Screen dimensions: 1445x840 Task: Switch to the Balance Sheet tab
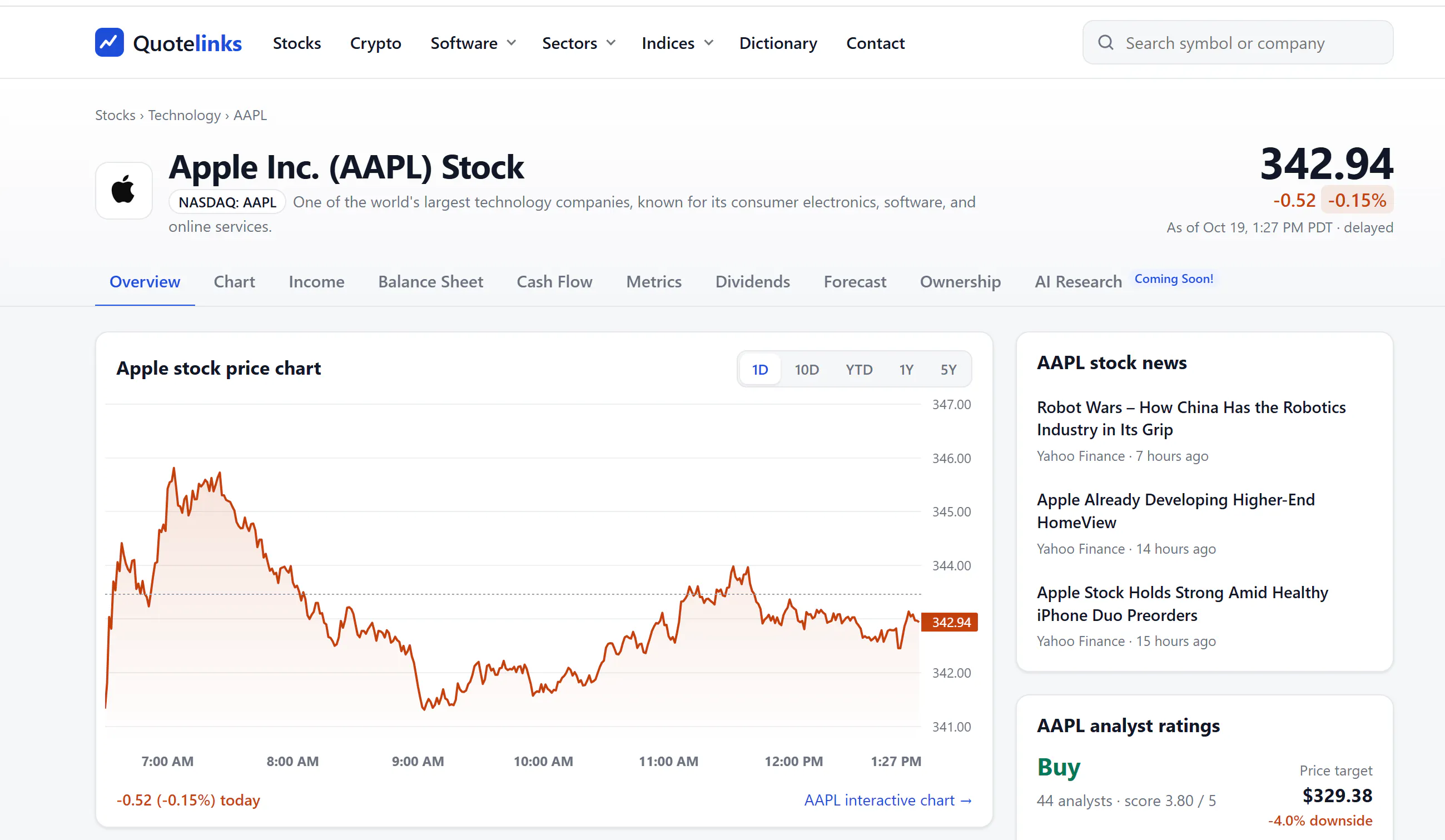pos(431,281)
